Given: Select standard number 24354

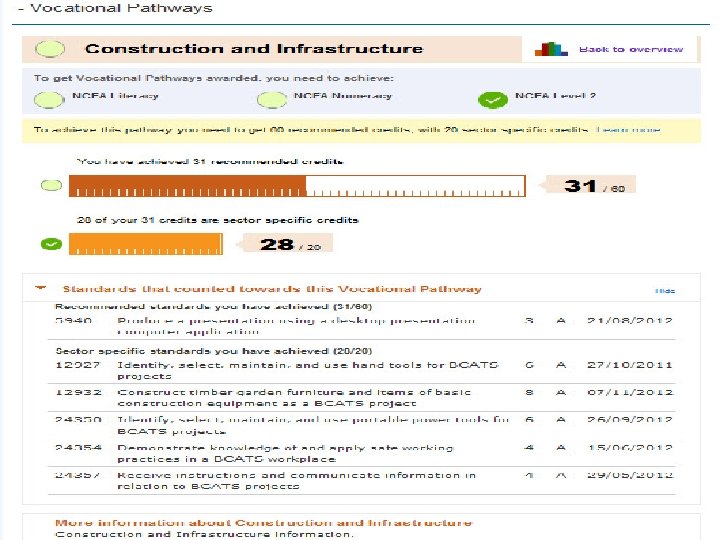Looking at the screenshot, I should (x=78, y=447).
